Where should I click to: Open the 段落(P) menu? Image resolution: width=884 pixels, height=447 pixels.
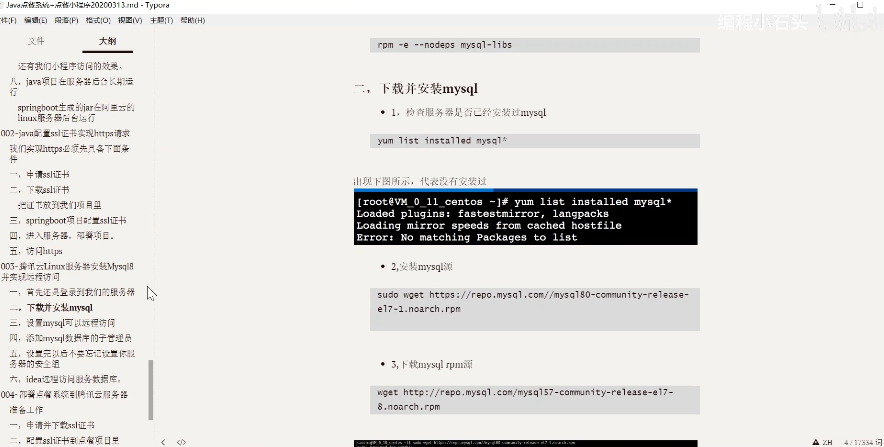point(66,20)
